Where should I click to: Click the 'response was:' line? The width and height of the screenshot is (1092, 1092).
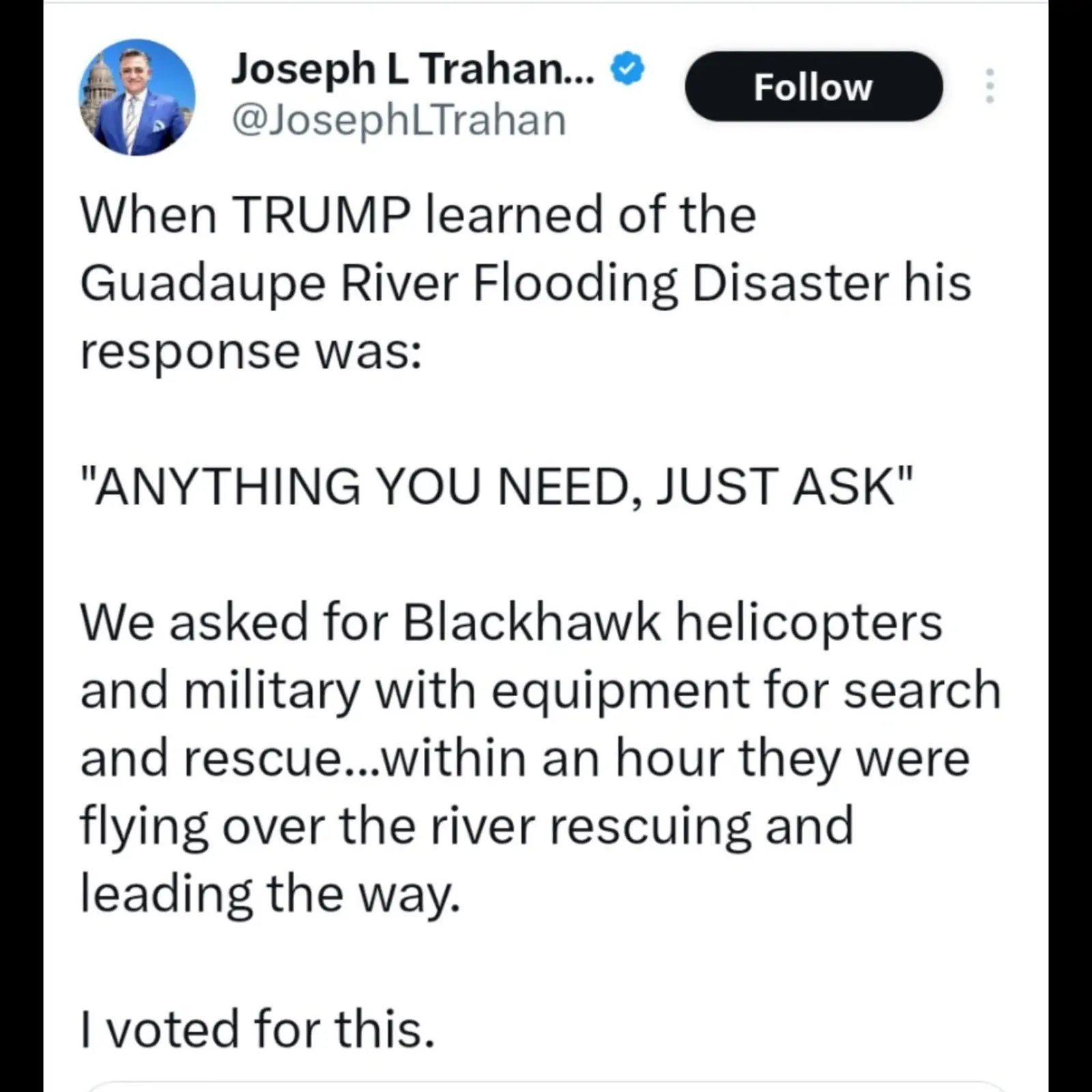pyautogui.click(x=251, y=351)
